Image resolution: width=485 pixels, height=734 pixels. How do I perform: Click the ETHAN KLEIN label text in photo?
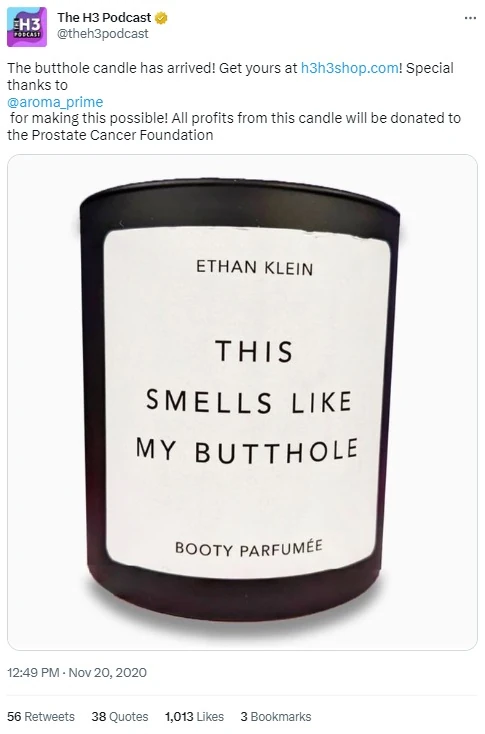coord(254,267)
